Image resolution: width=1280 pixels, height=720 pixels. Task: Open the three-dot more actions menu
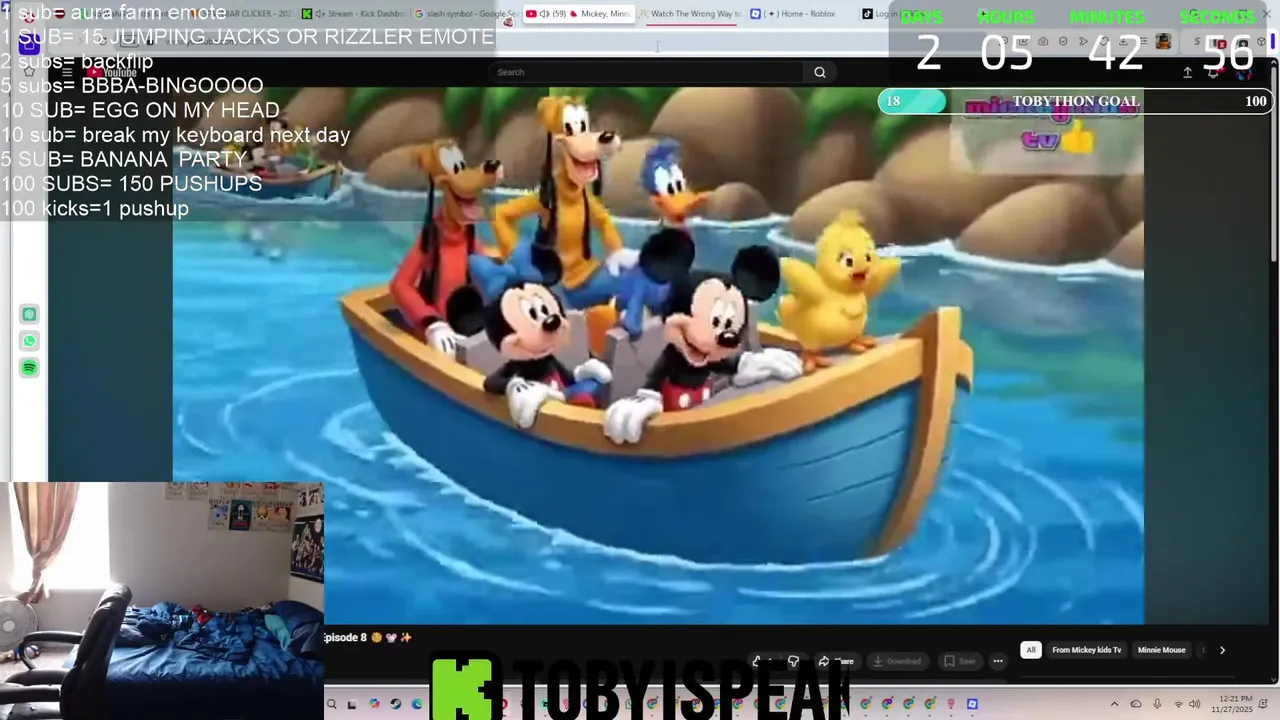[x=998, y=661]
